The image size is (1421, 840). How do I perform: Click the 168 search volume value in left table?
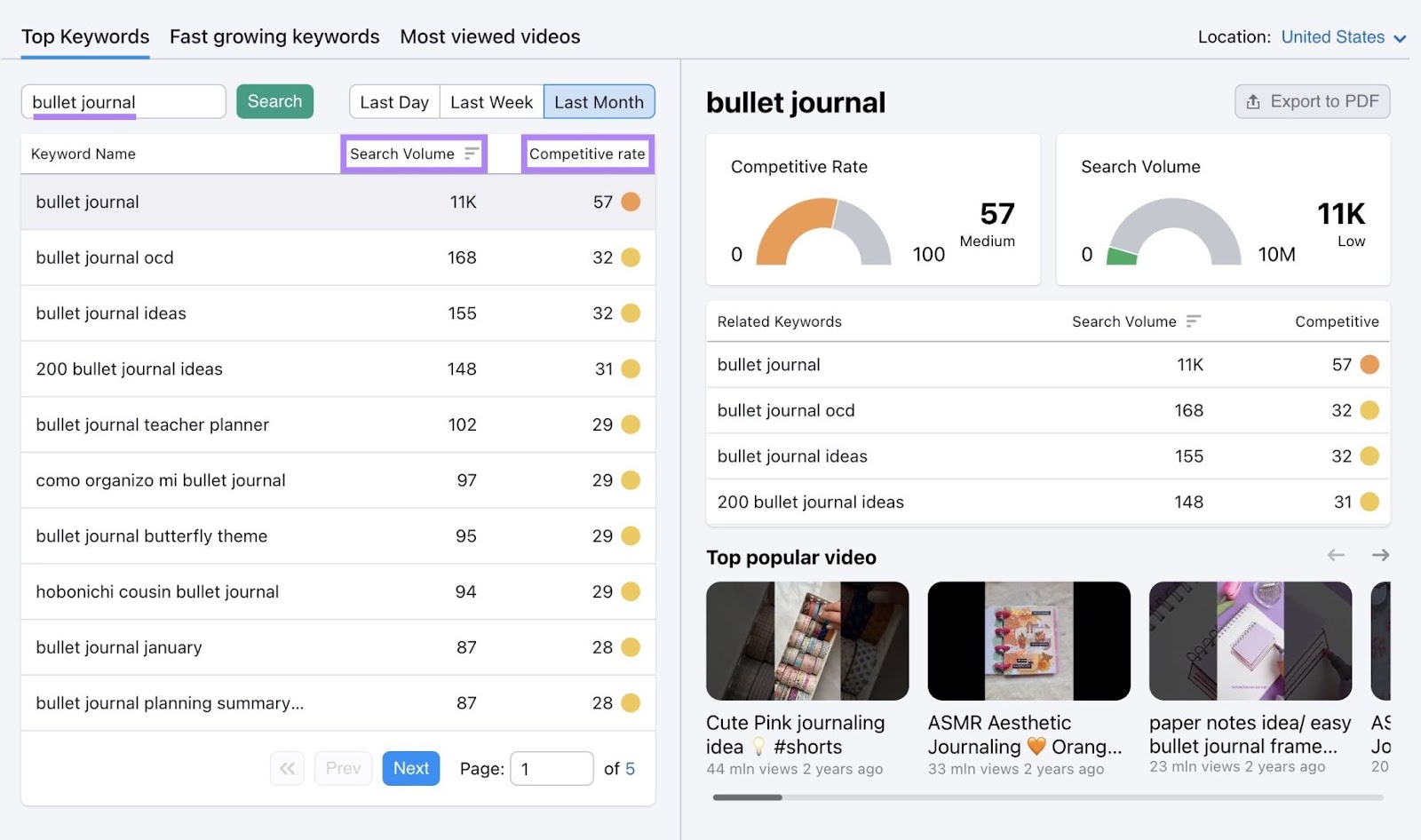(x=462, y=258)
